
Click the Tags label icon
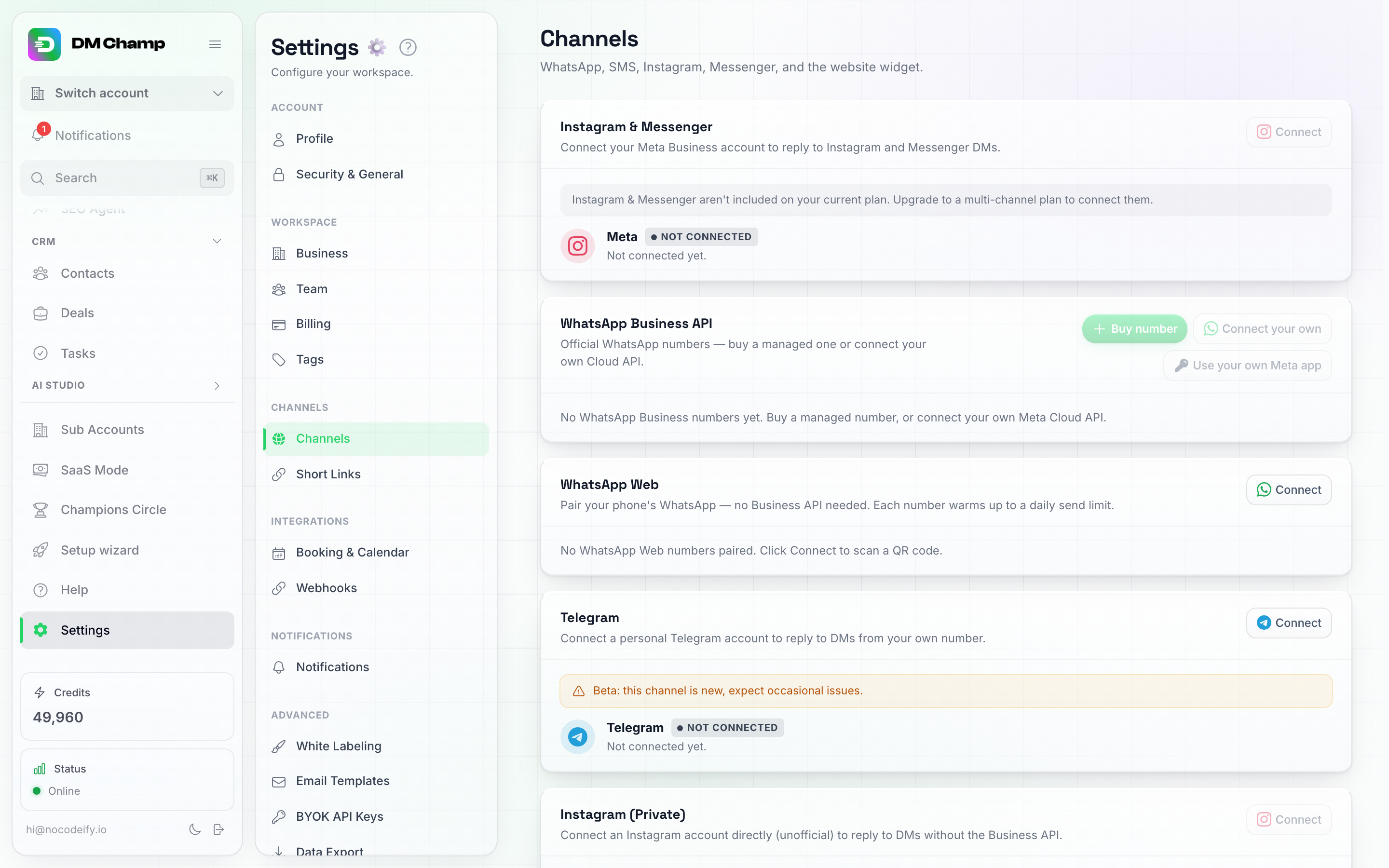(x=279, y=359)
